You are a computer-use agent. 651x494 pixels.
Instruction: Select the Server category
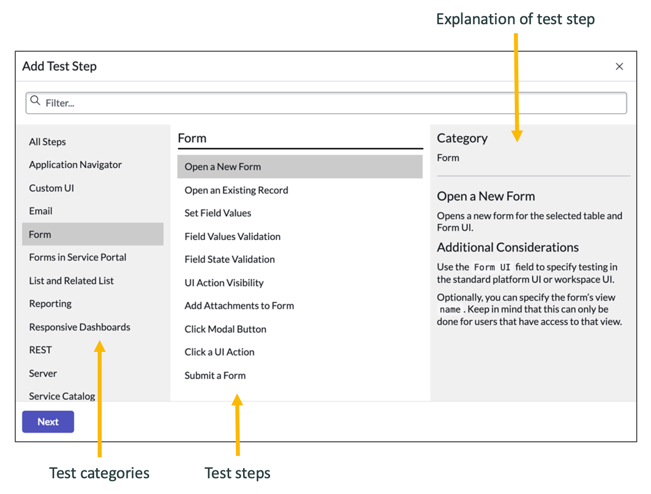(43, 373)
